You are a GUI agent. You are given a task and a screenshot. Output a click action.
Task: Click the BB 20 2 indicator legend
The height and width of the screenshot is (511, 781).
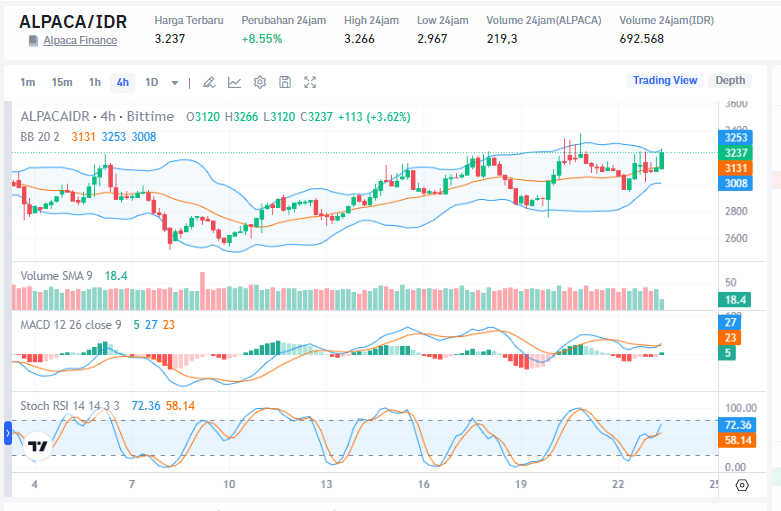pyautogui.click(x=40, y=136)
